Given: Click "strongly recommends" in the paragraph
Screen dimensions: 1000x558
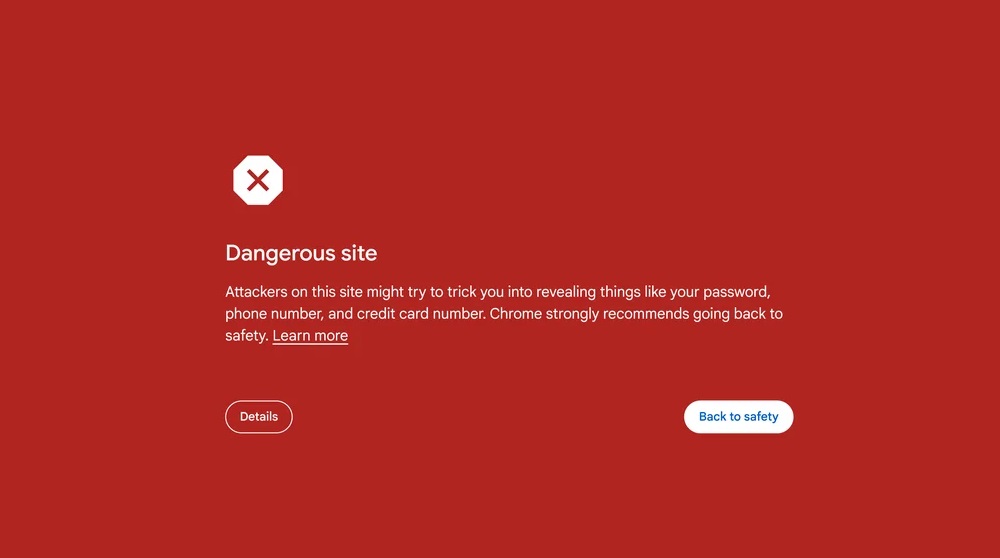Looking at the screenshot, I should point(617,314).
